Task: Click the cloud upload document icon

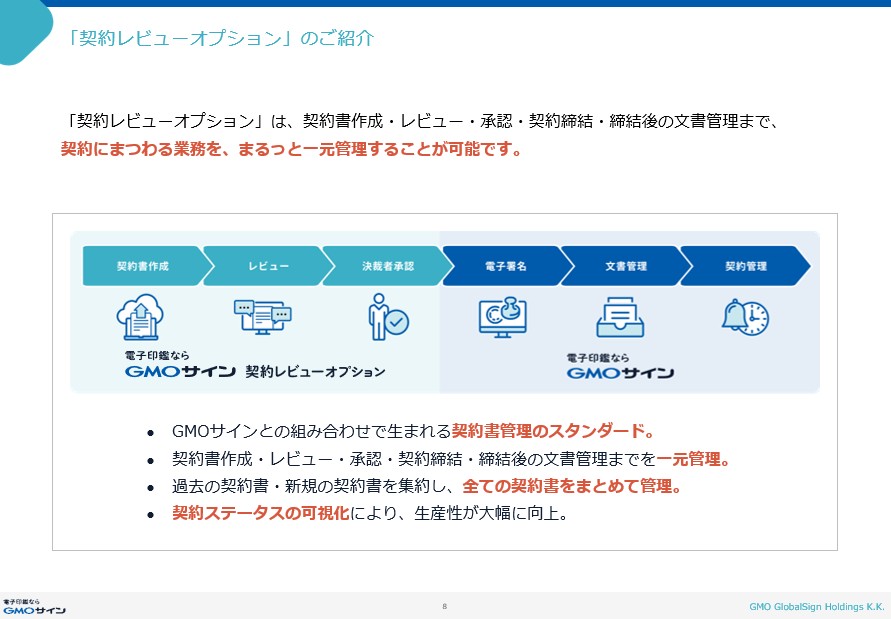Action: (141, 317)
